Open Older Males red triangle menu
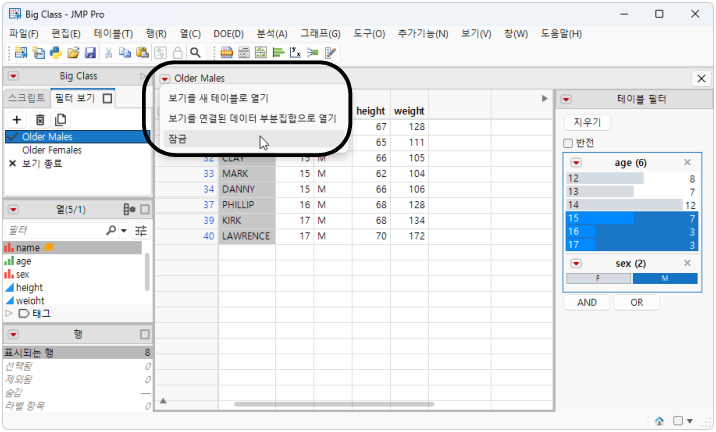 click(164, 79)
